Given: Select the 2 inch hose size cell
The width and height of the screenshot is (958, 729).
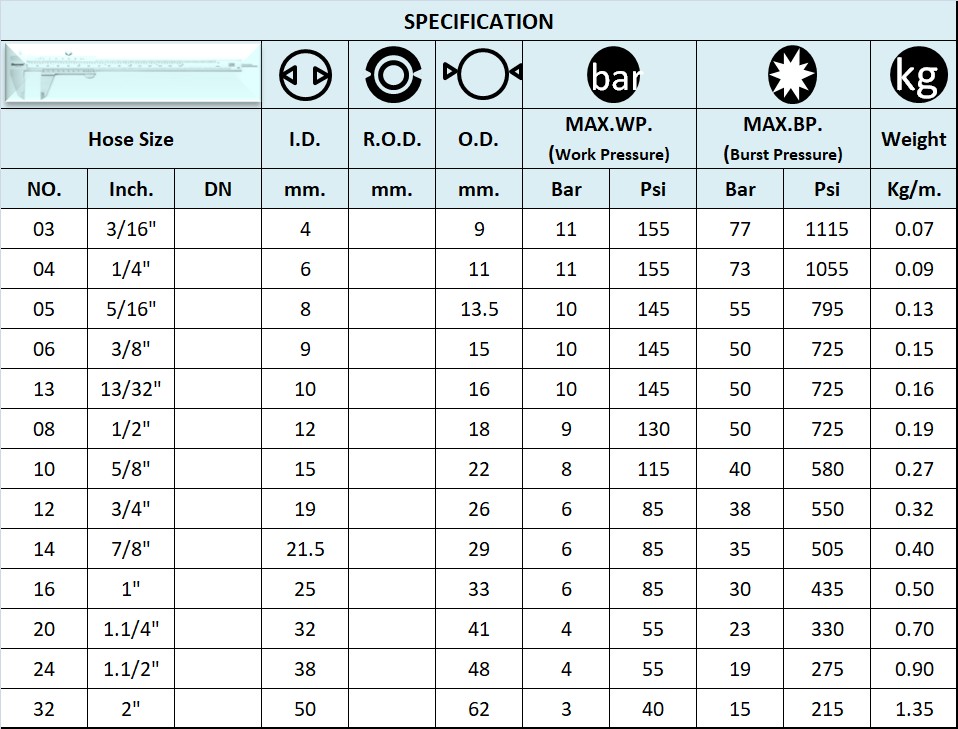Looking at the screenshot, I should [x=131, y=708].
